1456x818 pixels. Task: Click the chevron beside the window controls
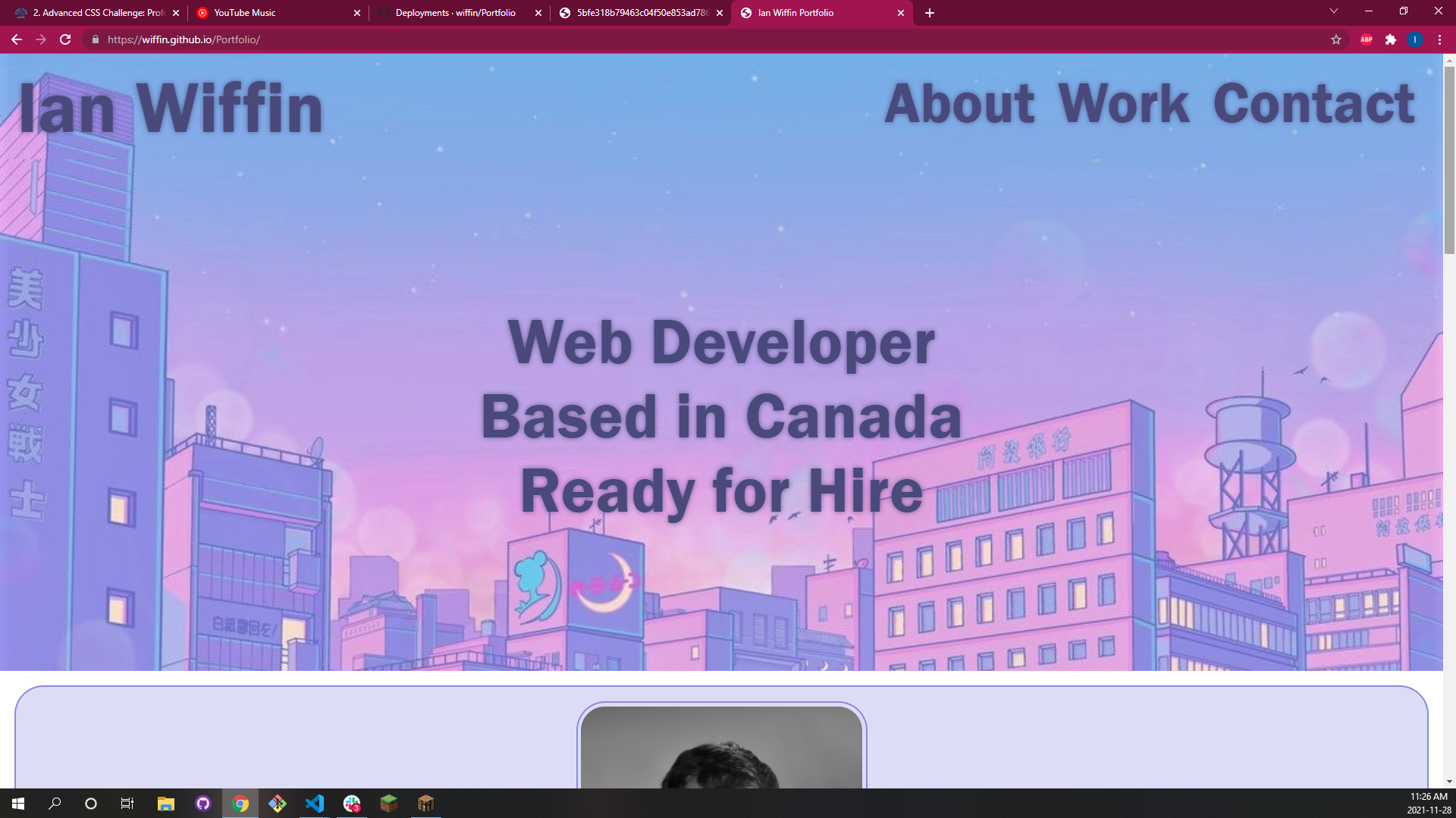[1333, 11]
